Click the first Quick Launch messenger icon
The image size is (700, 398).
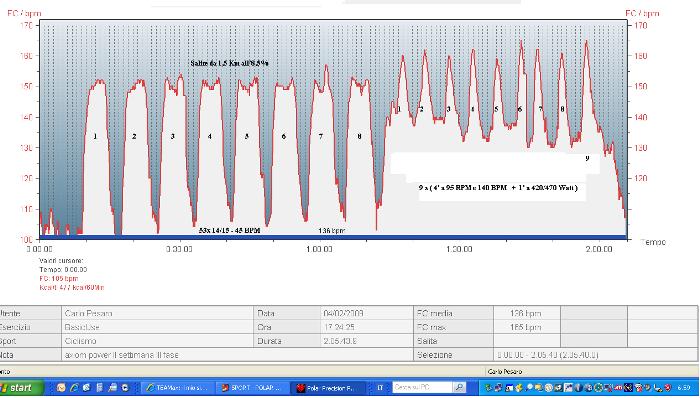pyautogui.click(x=61, y=388)
